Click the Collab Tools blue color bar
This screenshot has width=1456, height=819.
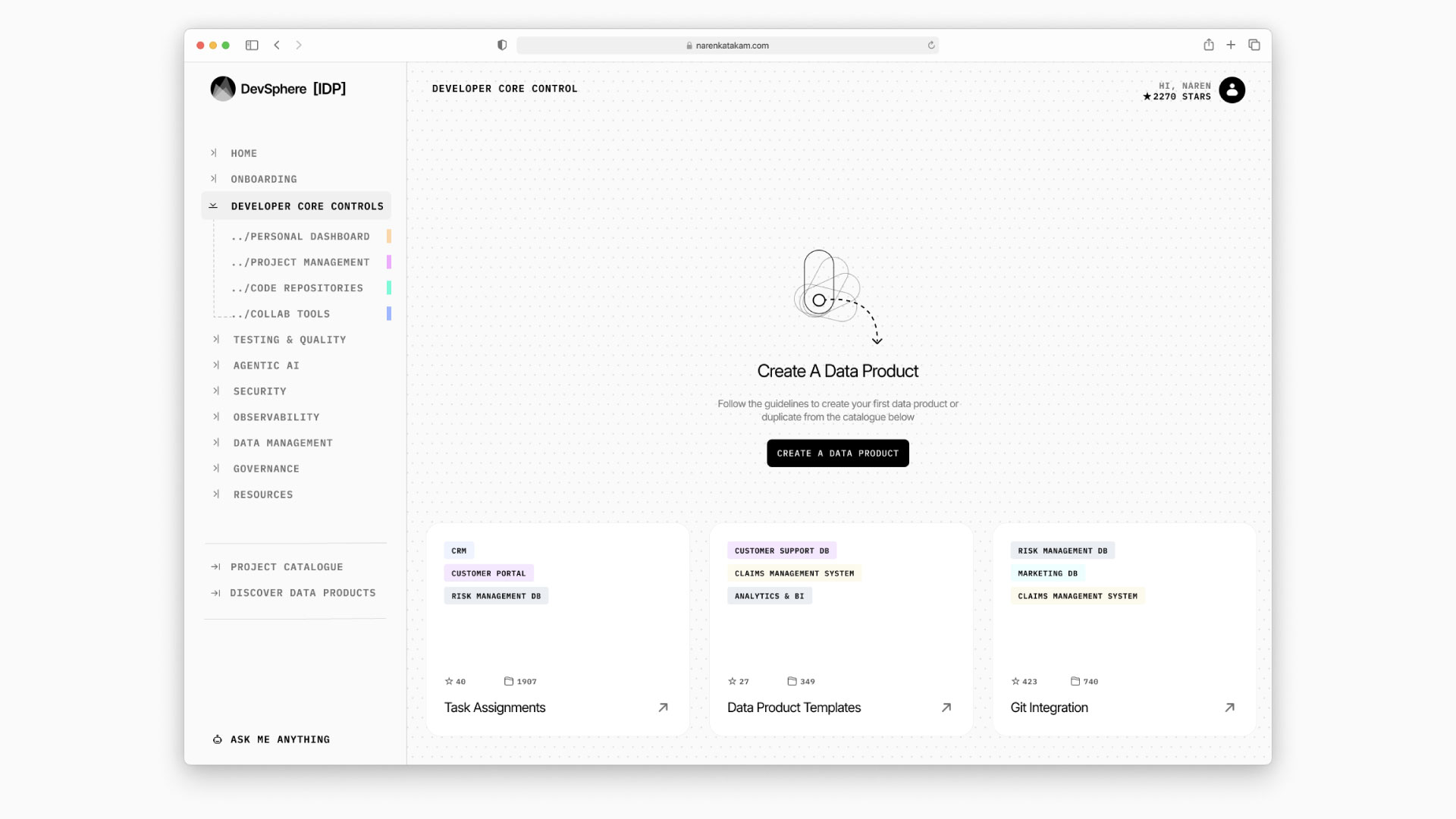[389, 313]
